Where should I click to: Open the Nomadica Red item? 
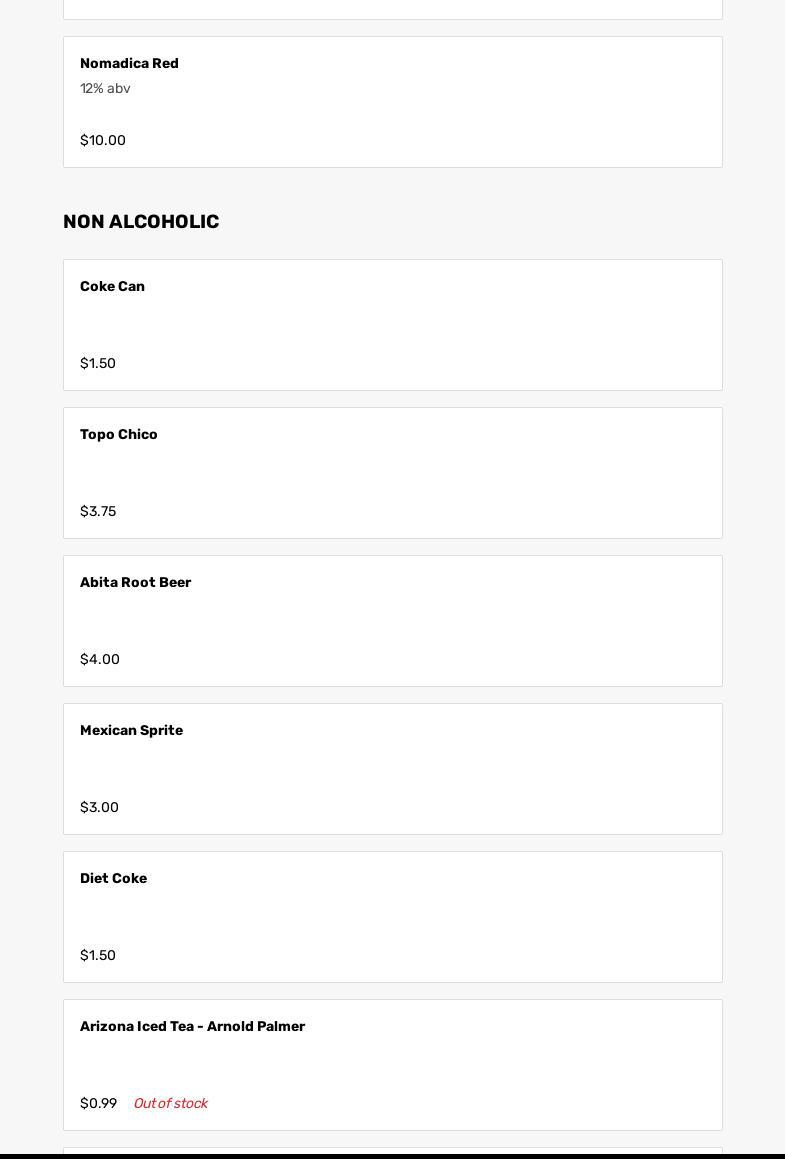[x=129, y=64]
